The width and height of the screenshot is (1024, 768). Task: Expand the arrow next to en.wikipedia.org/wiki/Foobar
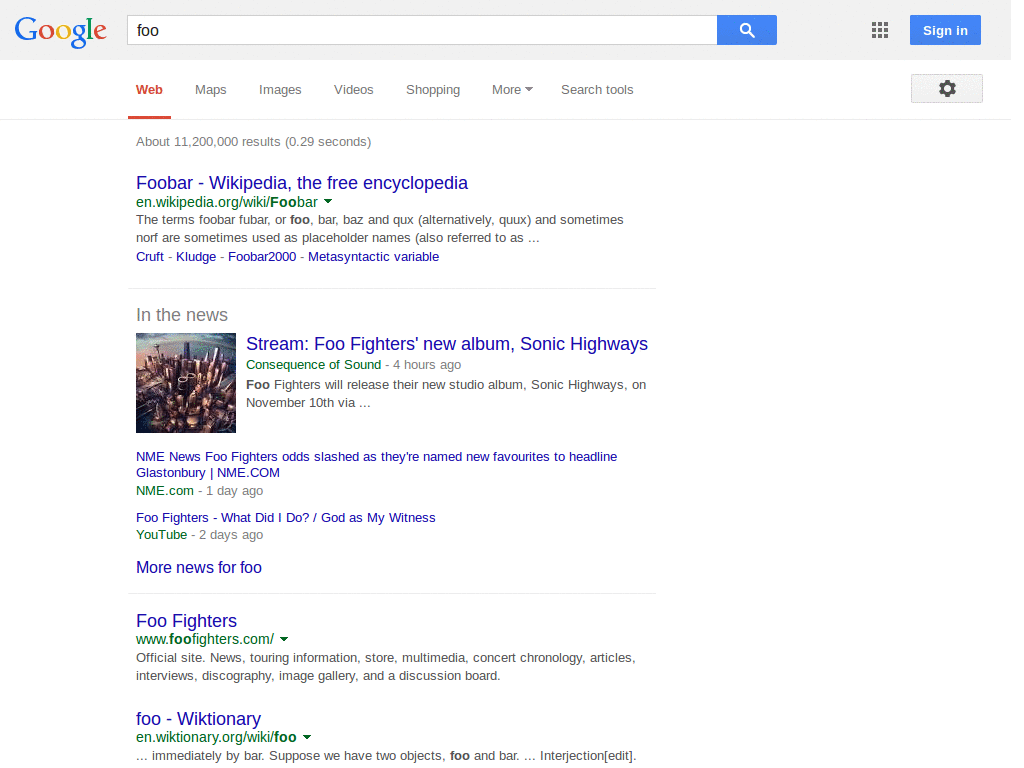click(328, 202)
